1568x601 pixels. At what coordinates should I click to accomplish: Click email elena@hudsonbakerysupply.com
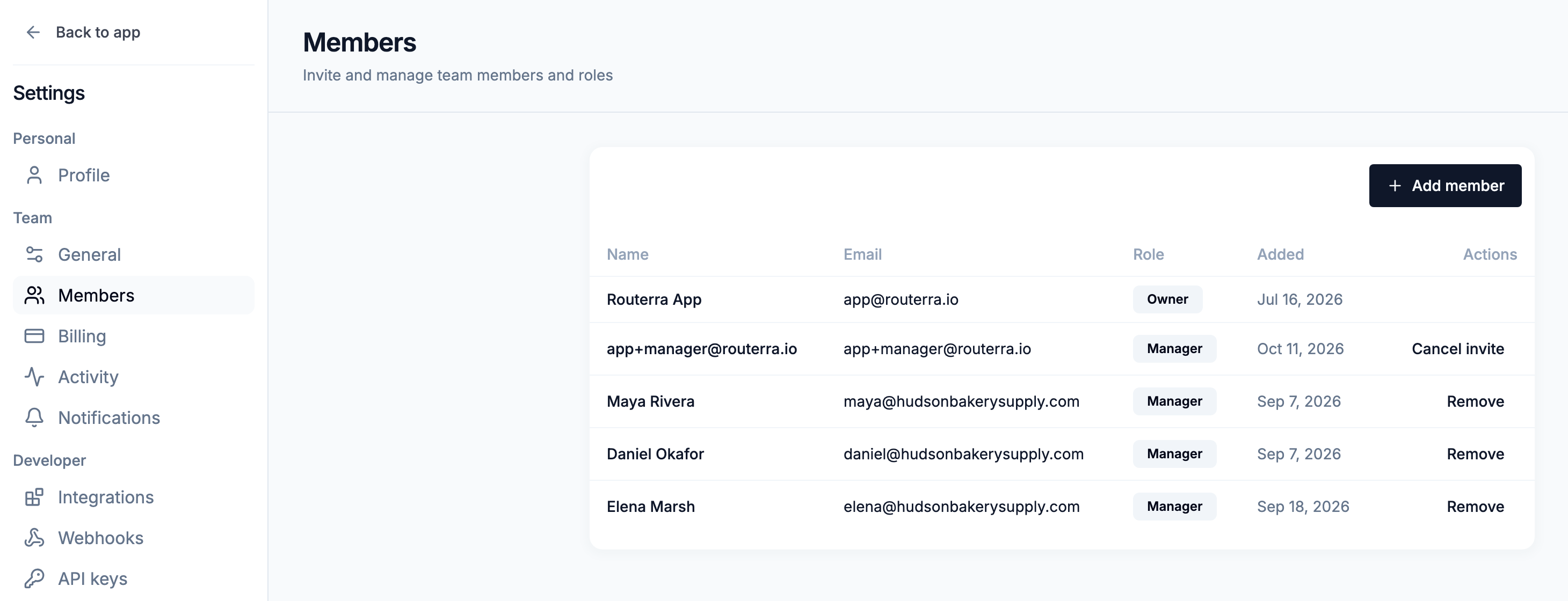(962, 507)
